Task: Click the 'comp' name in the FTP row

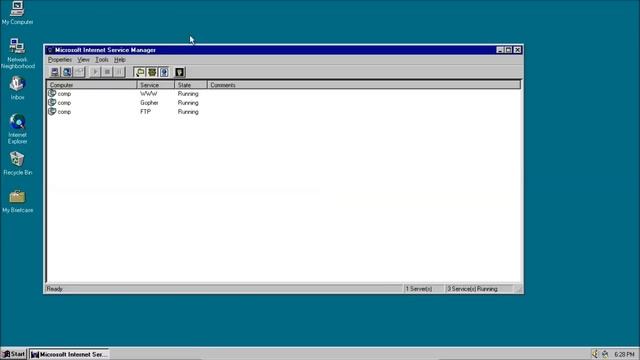Action: [x=64, y=112]
